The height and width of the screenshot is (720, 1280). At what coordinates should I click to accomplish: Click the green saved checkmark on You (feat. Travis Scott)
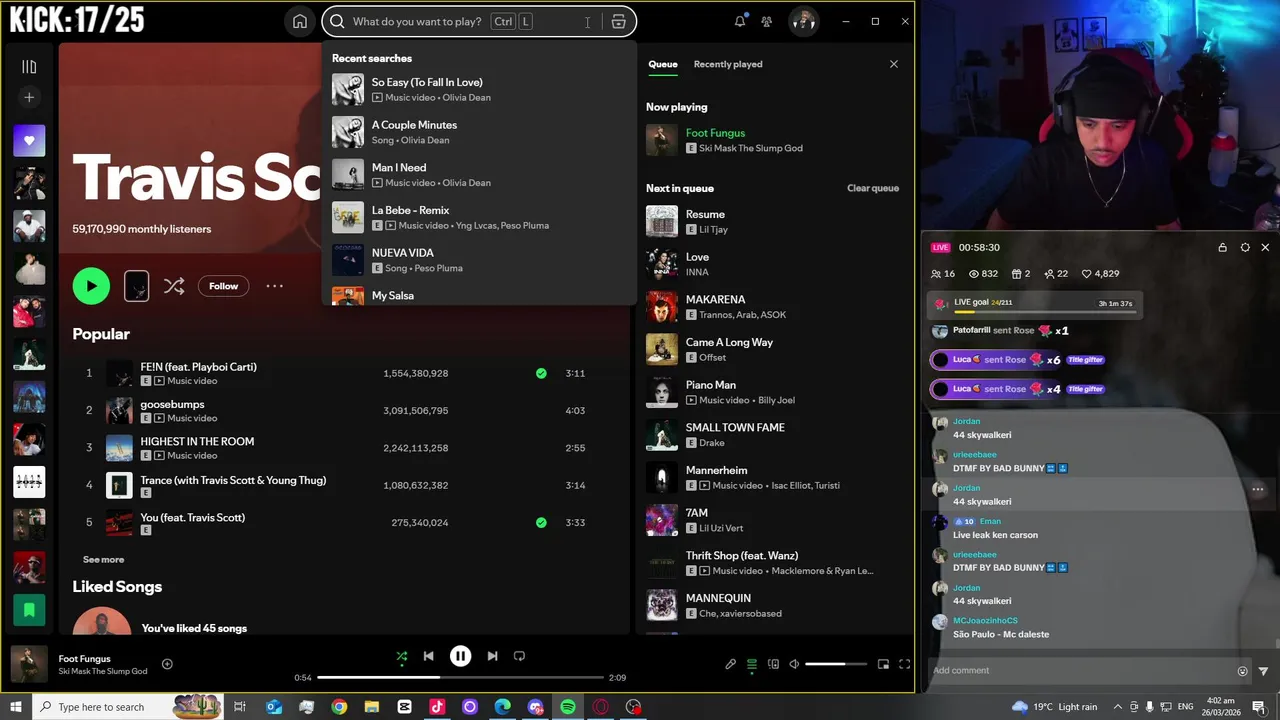pos(541,522)
